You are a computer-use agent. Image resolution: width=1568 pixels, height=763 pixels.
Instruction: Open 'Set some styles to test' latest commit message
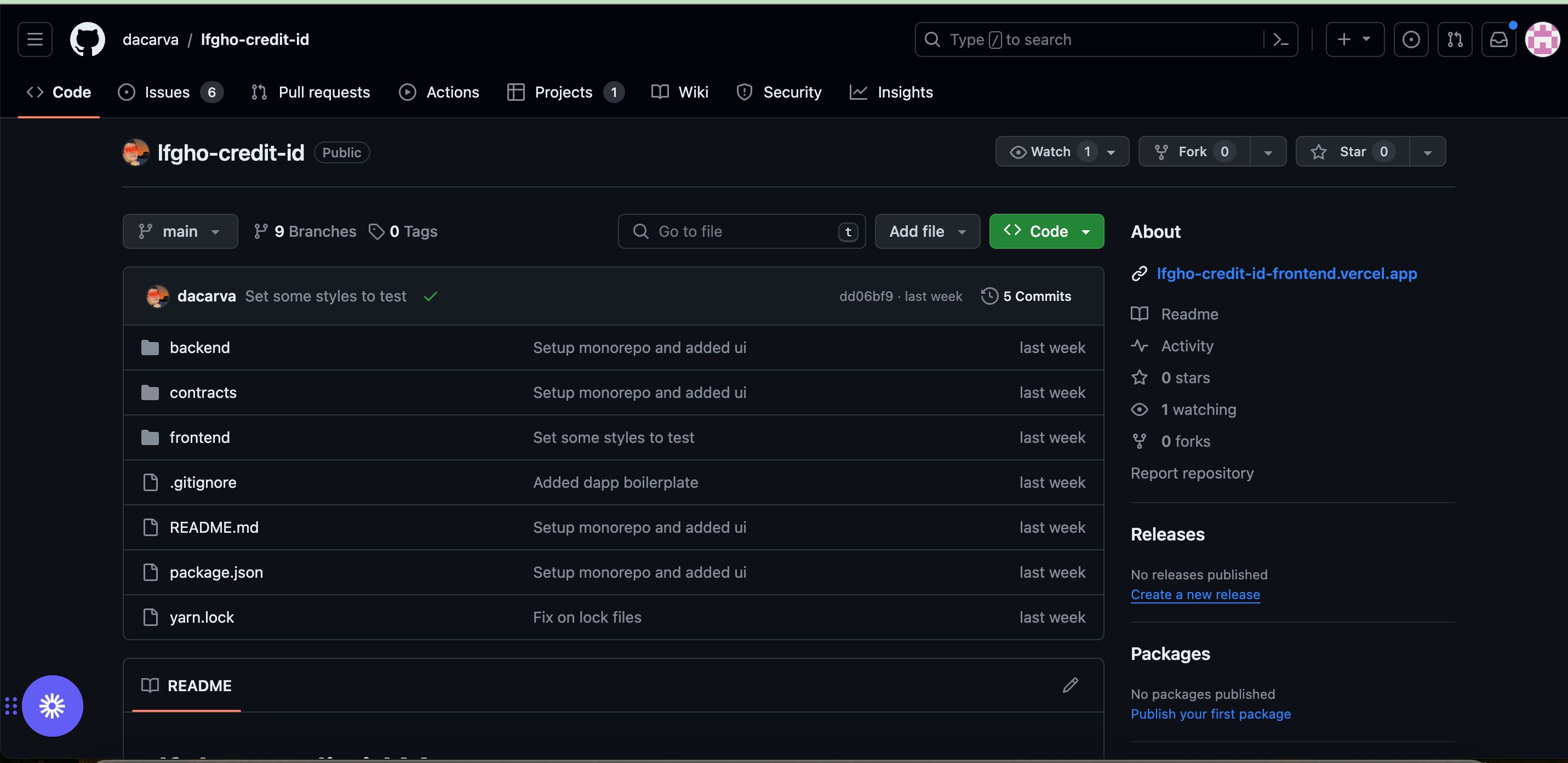325,297
